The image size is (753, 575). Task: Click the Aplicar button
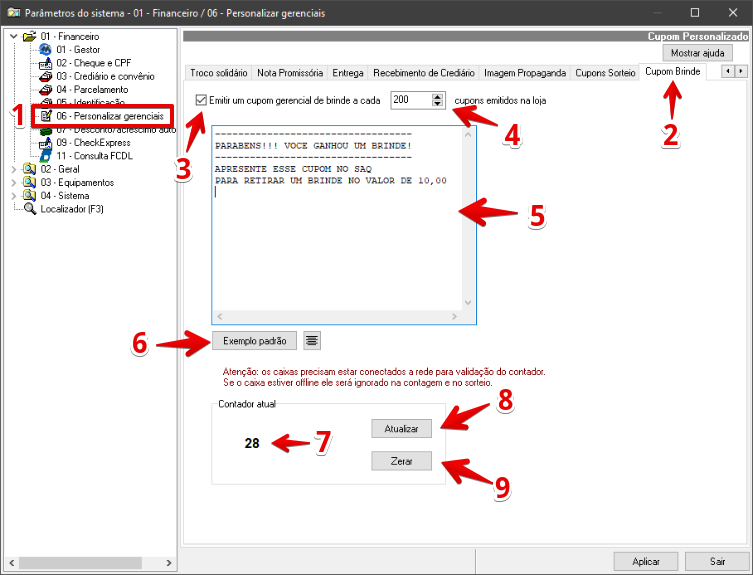[x=645, y=561]
